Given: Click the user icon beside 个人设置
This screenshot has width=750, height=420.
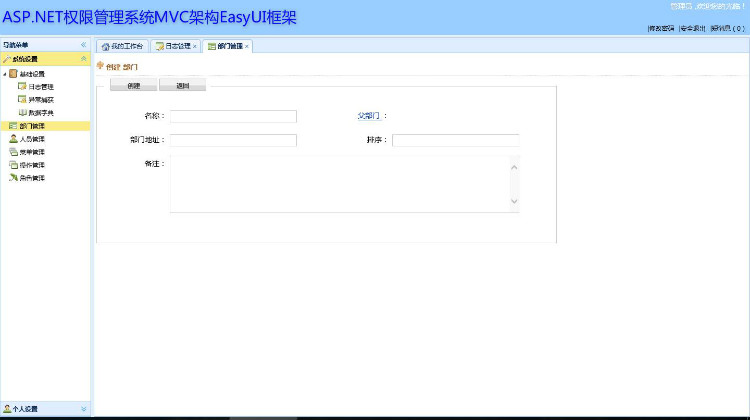Looking at the screenshot, I should pos(7,409).
